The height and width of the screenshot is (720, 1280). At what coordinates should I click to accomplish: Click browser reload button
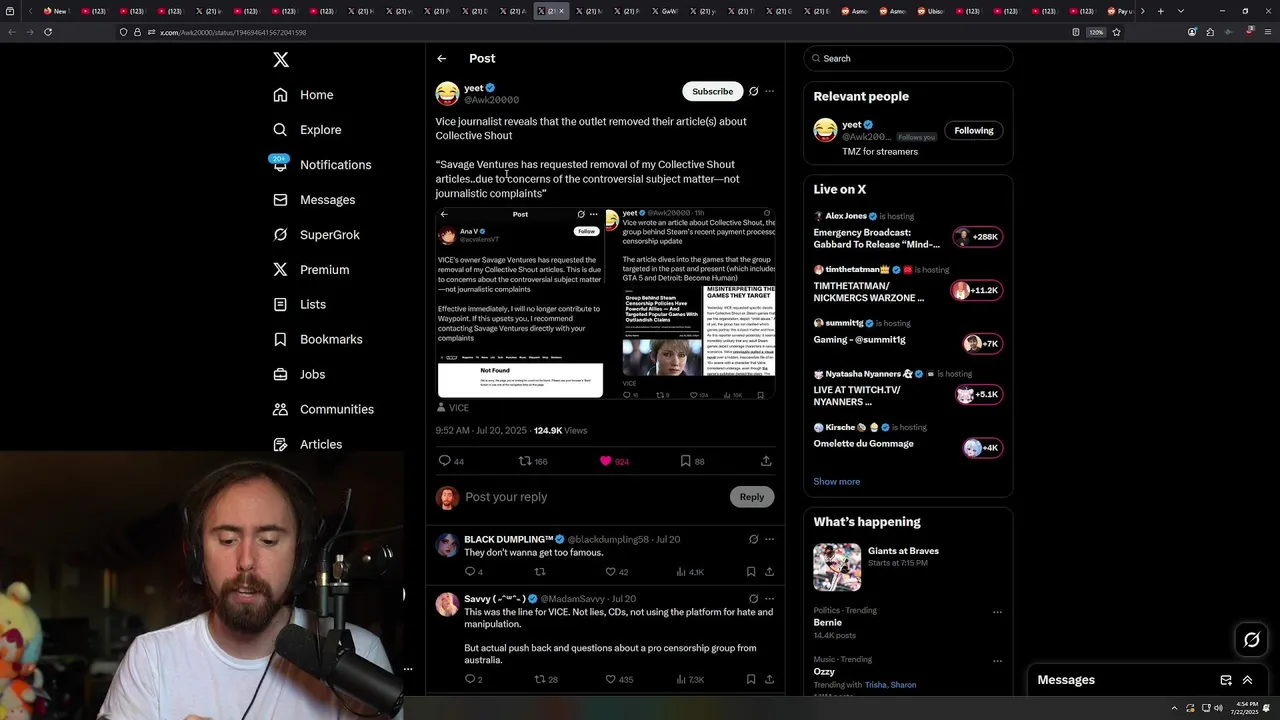(x=47, y=32)
